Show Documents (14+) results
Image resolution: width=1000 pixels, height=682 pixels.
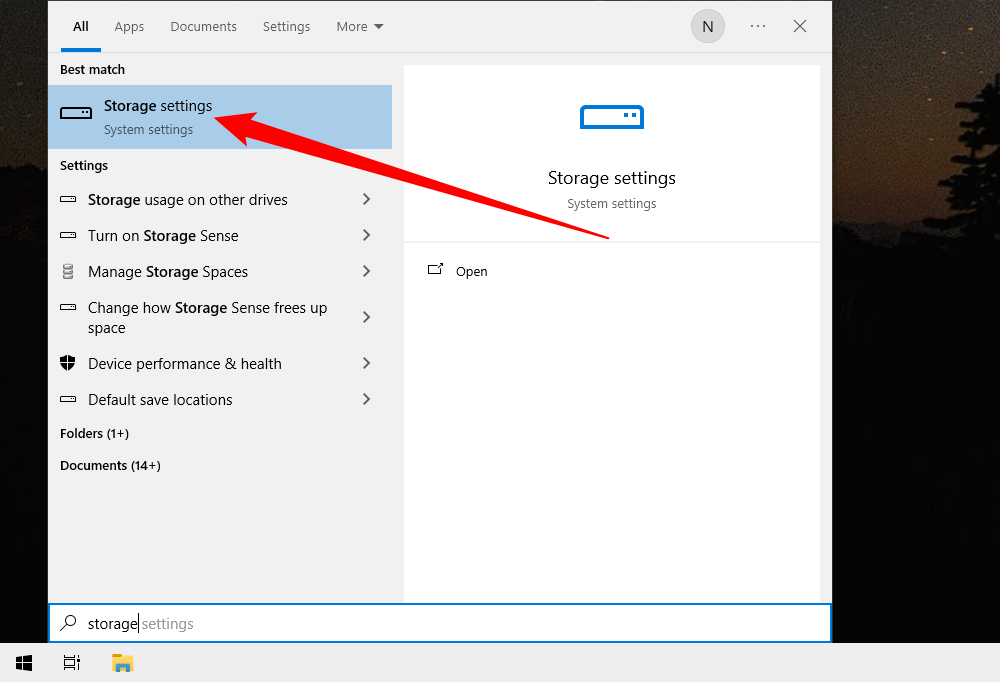click(x=110, y=465)
